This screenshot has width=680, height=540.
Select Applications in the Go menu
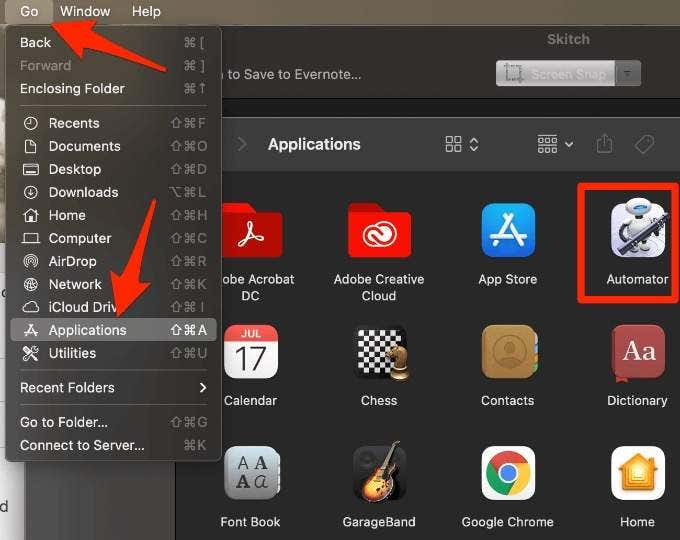(x=88, y=330)
